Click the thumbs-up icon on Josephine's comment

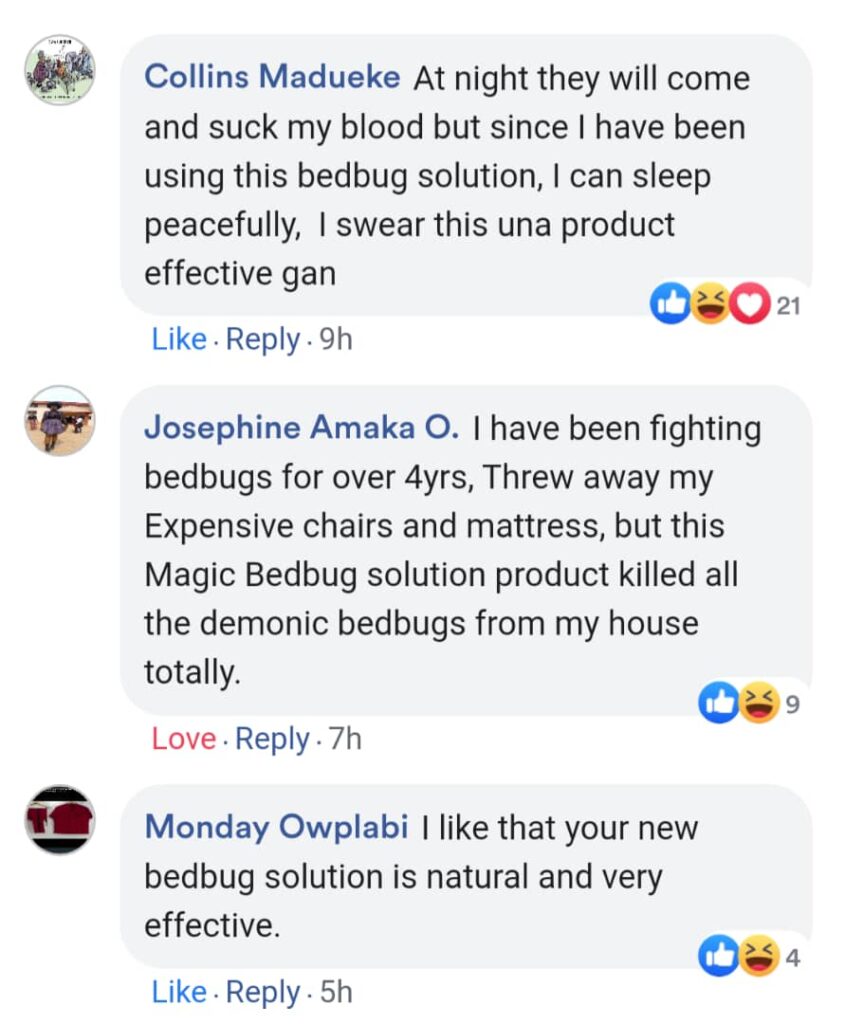tap(720, 705)
